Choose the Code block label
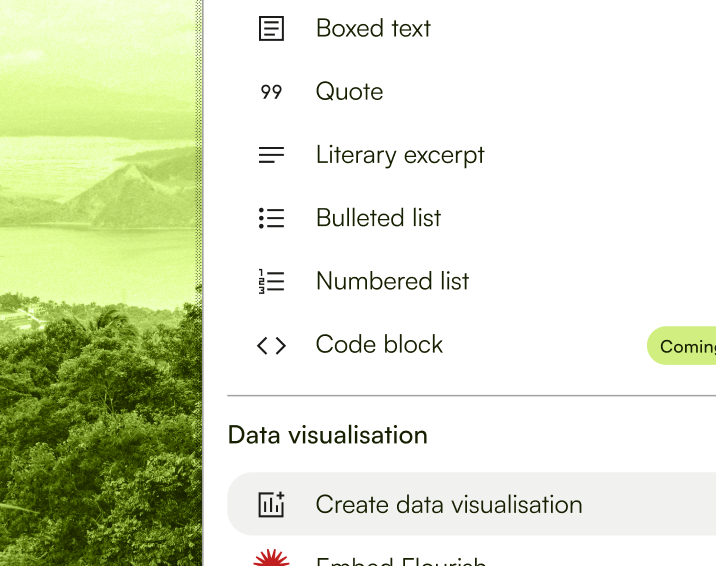Image resolution: width=716 pixels, height=566 pixels. pos(379,345)
